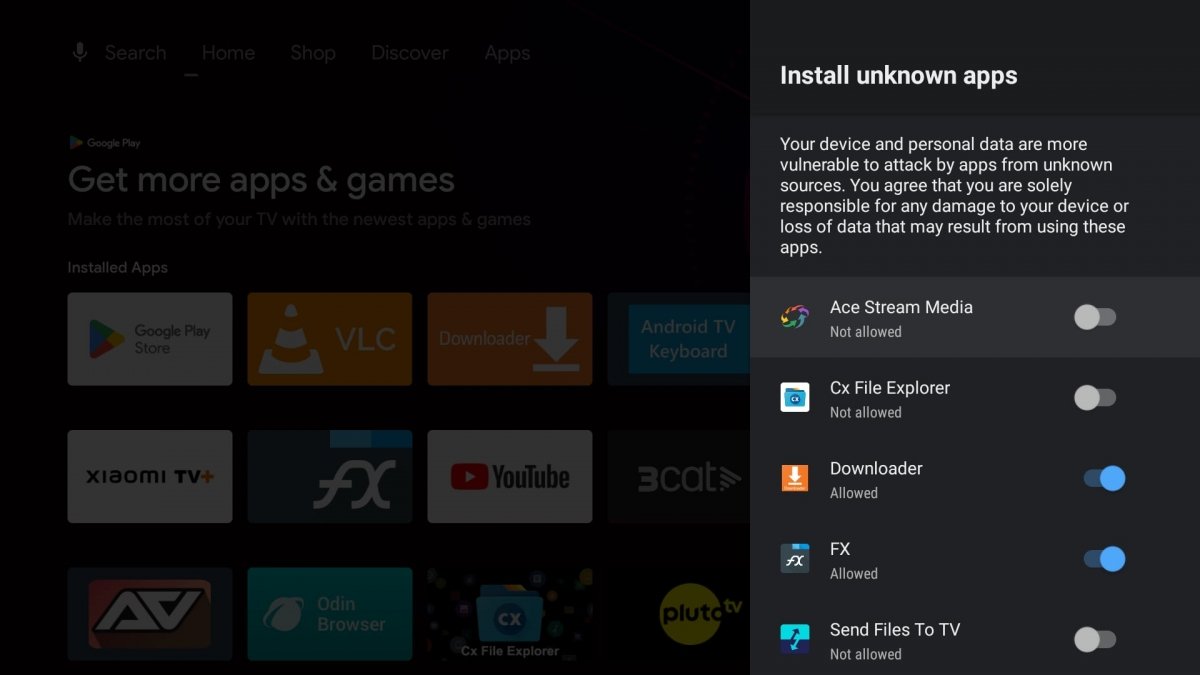Launch the VLC app tile
The height and width of the screenshot is (675, 1200).
point(330,339)
